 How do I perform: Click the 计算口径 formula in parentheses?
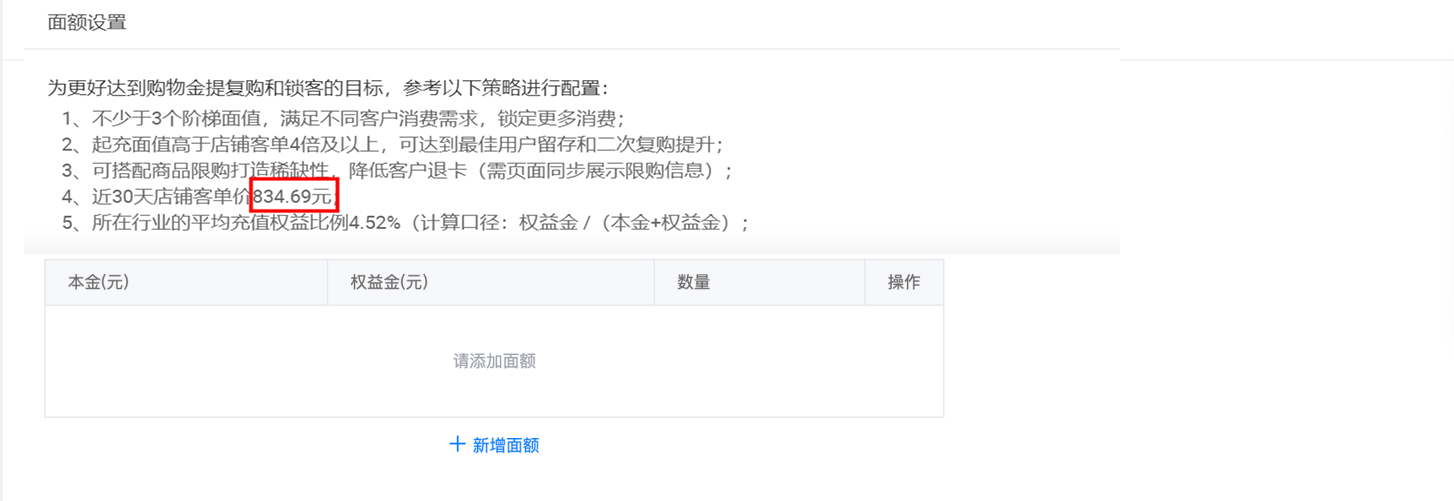tap(575, 222)
